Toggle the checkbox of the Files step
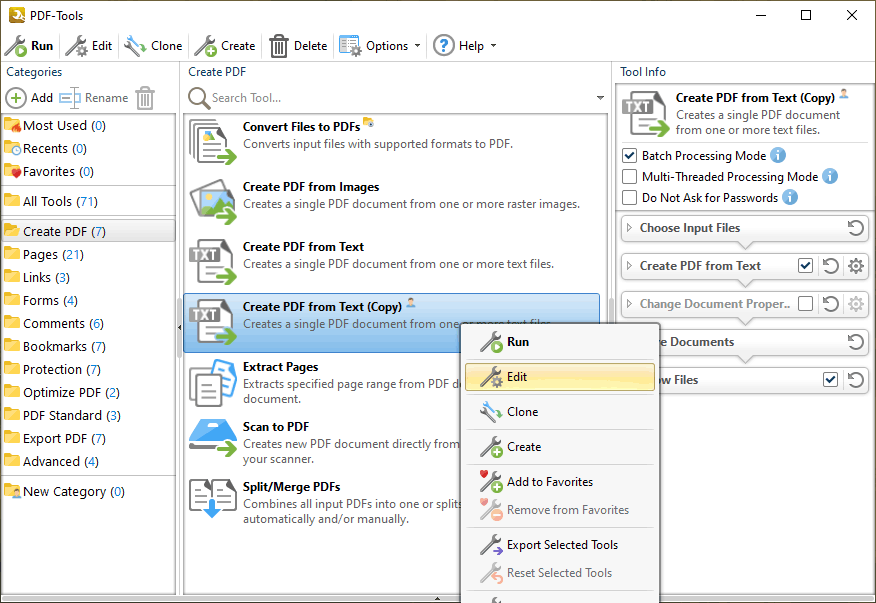 830,380
